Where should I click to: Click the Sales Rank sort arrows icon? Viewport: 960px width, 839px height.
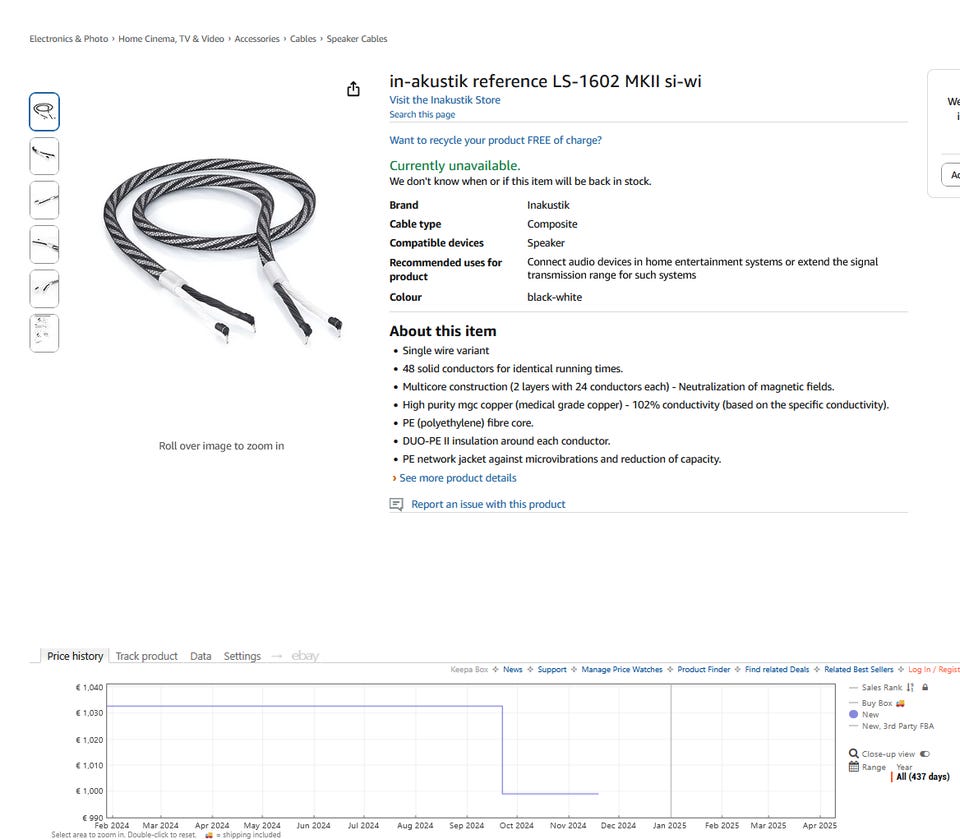(910, 688)
